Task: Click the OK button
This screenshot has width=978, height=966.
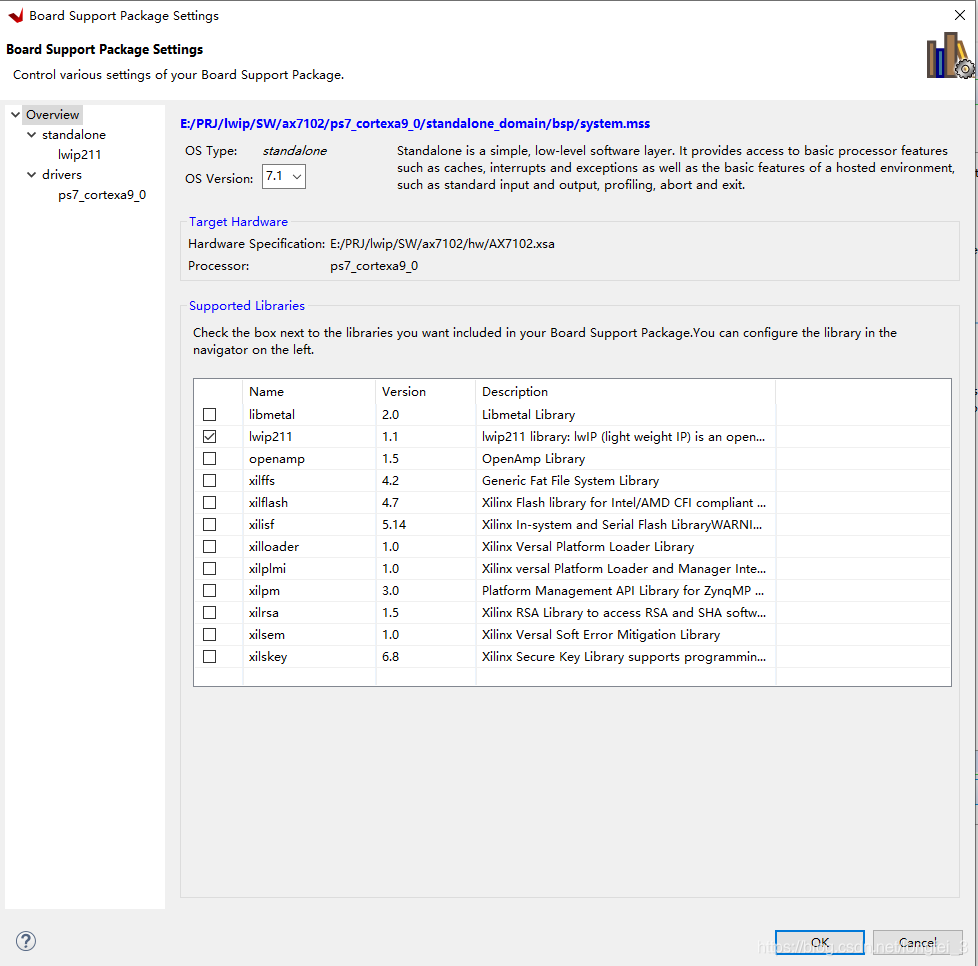Action: click(x=820, y=942)
